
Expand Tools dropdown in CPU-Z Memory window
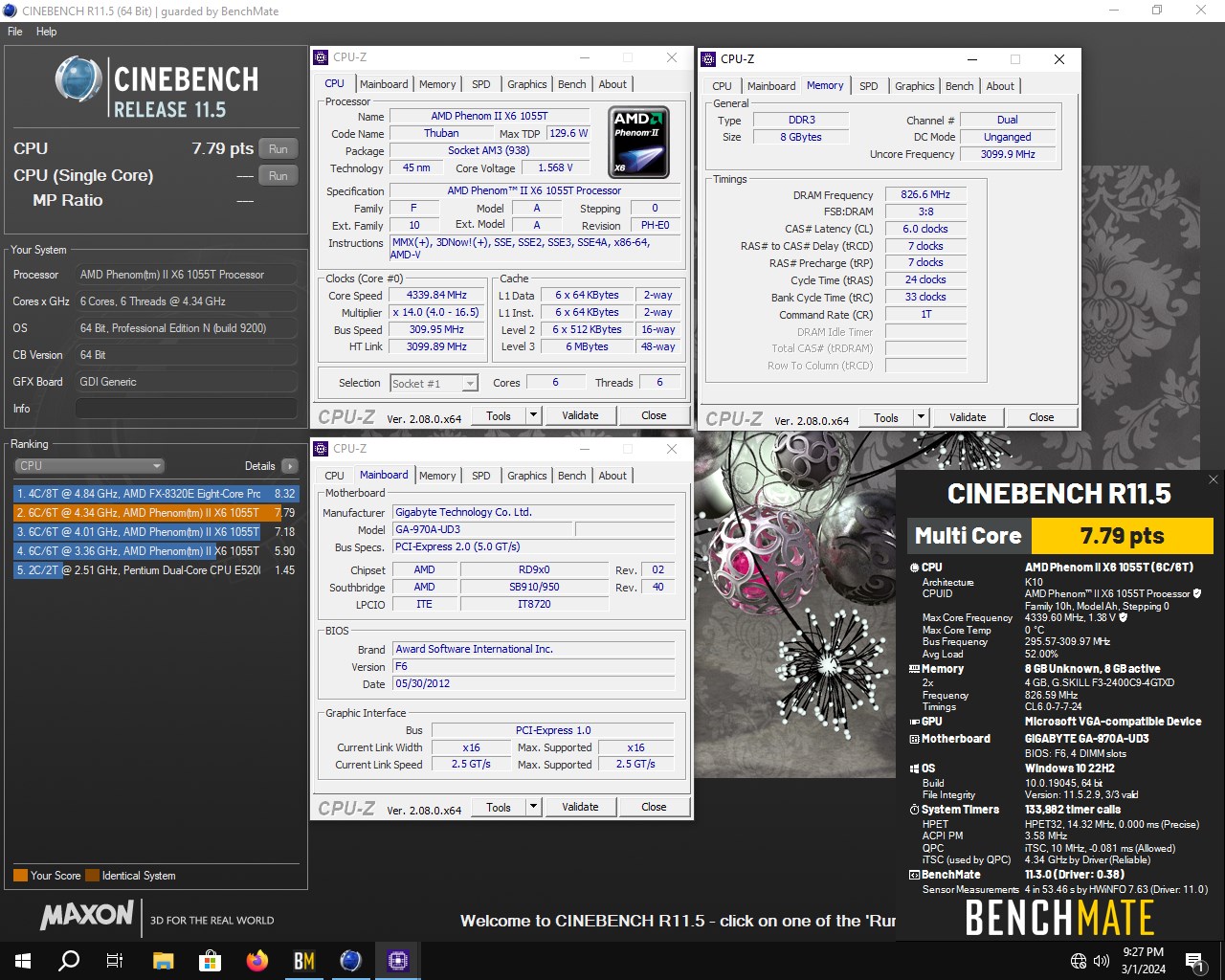point(922,417)
